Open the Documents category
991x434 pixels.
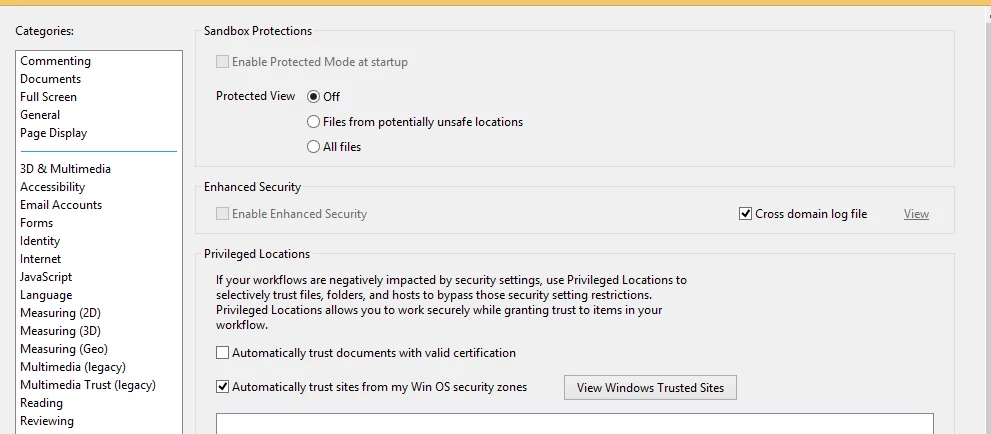[51, 79]
